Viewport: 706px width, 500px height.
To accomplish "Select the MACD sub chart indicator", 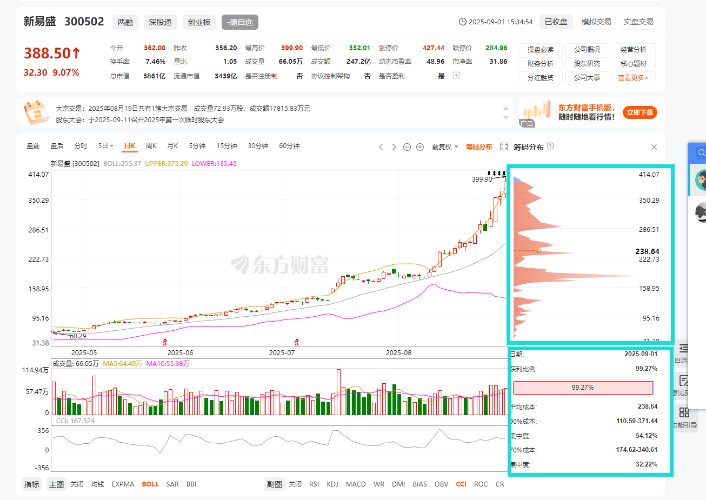I will (356, 484).
